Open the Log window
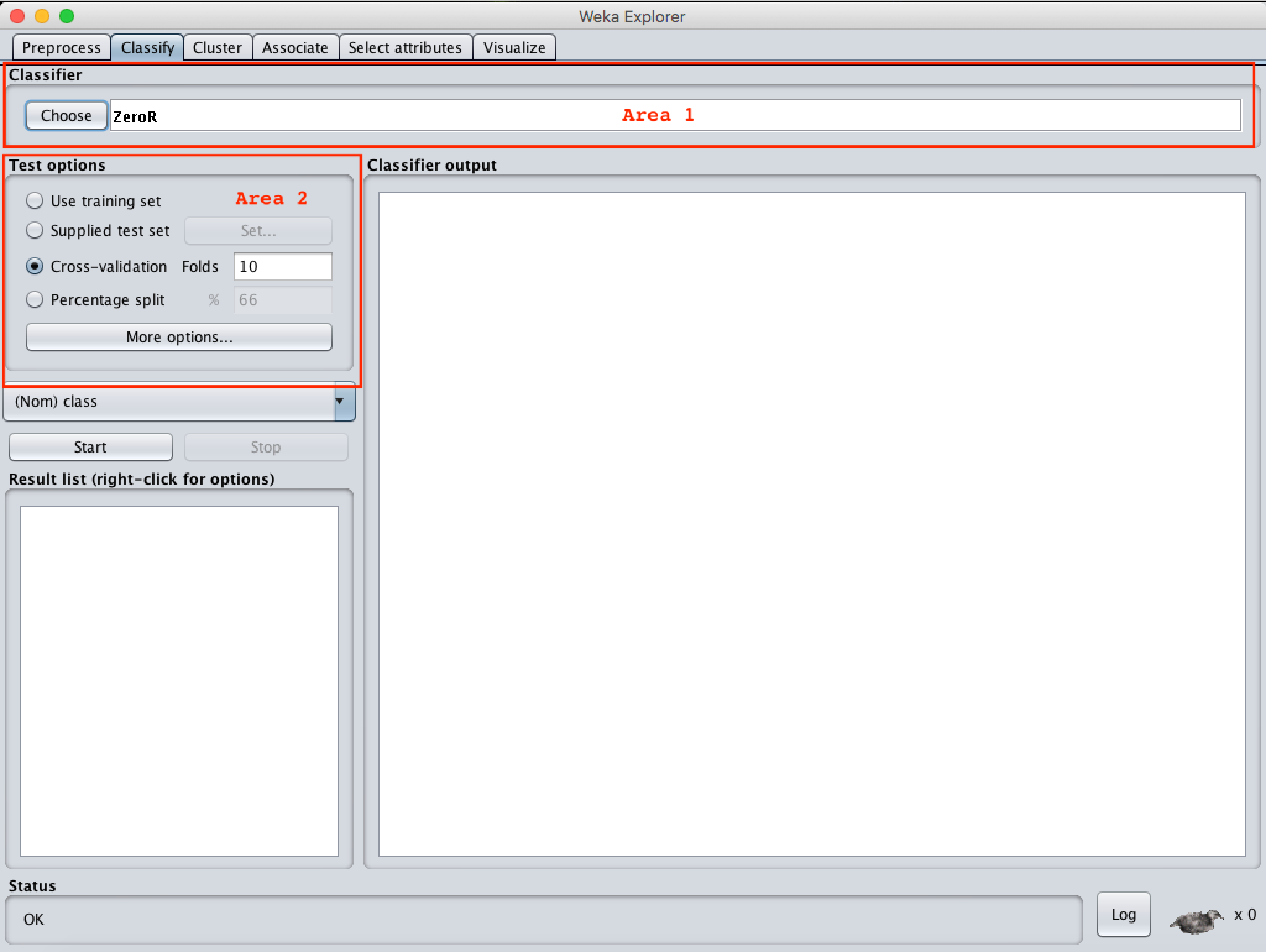Image resolution: width=1266 pixels, height=952 pixels. (1123, 914)
